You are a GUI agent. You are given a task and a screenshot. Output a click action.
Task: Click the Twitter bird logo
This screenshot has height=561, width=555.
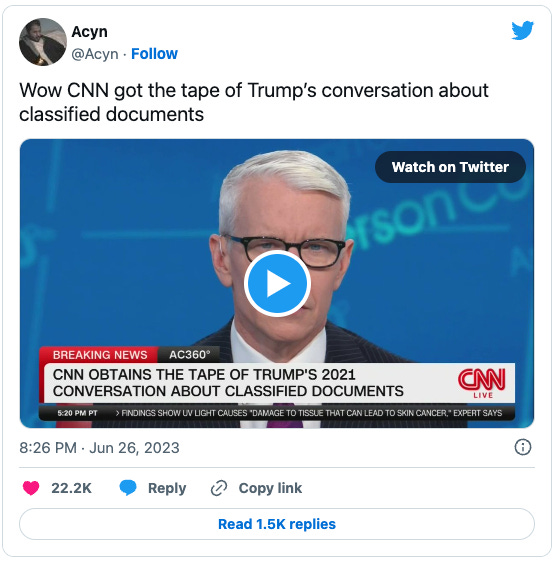point(522,30)
